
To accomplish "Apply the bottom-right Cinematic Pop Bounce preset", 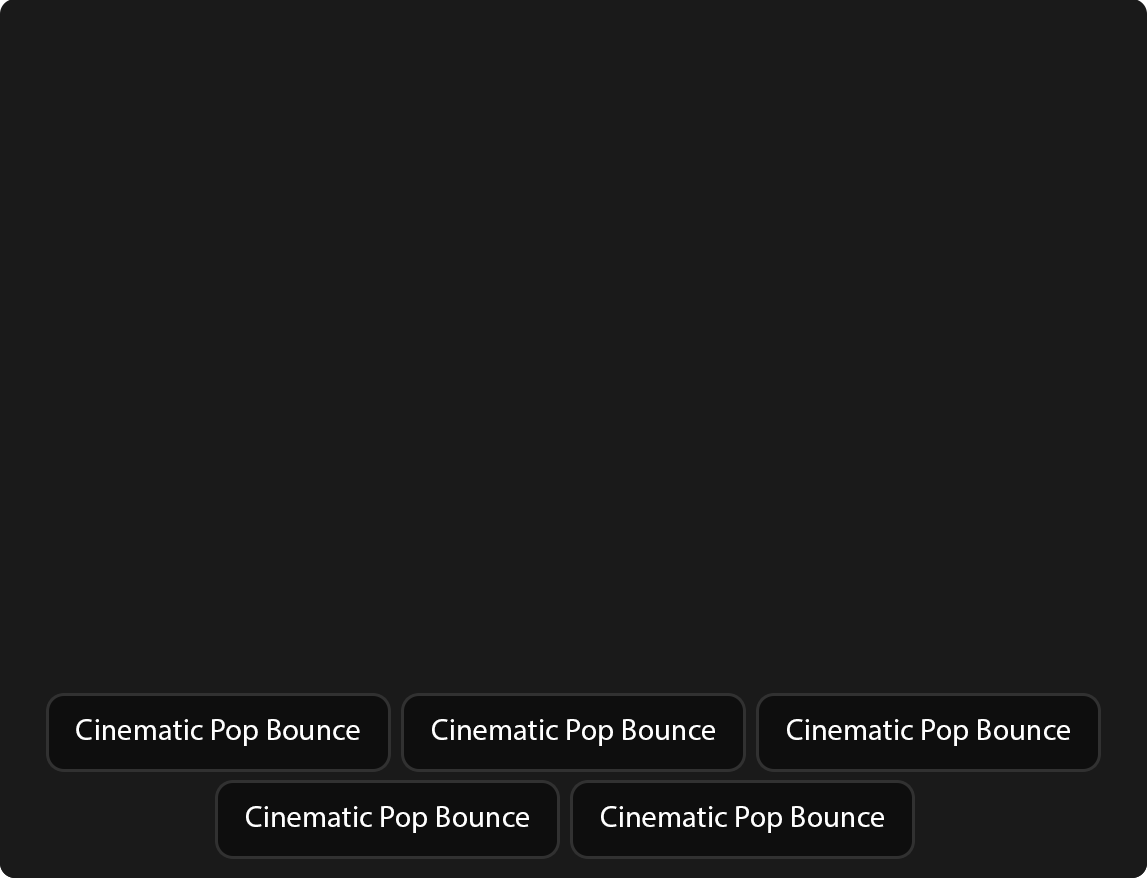I will tap(742, 819).
